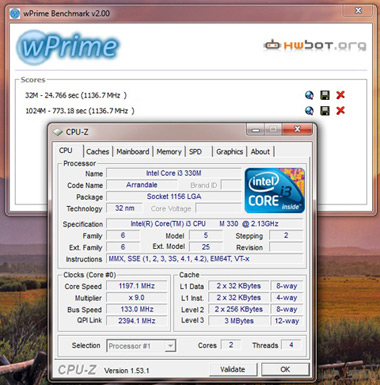Click the core speed value '1197.1 MHz'
380x385 pixels.
click(x=137, y=286)
